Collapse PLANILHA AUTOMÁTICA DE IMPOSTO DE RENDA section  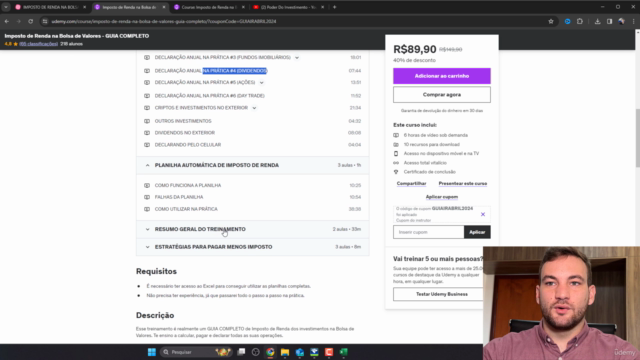click(x=253, y=165)
